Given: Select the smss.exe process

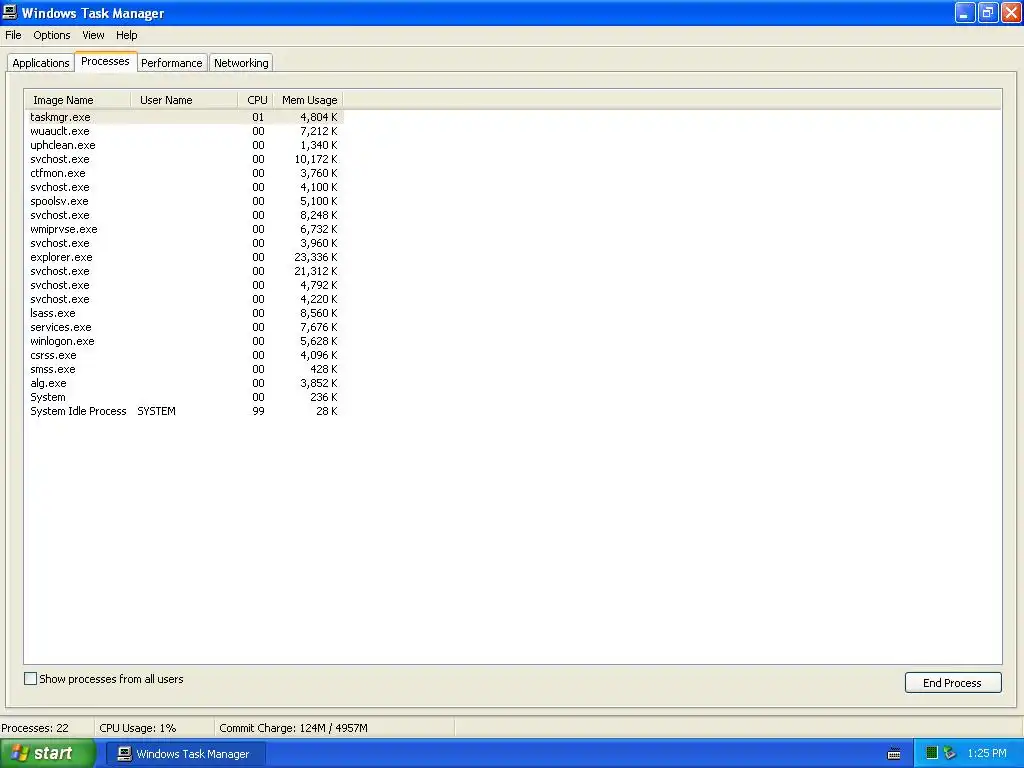Looking at the screenshot, I should click(184, 369).
